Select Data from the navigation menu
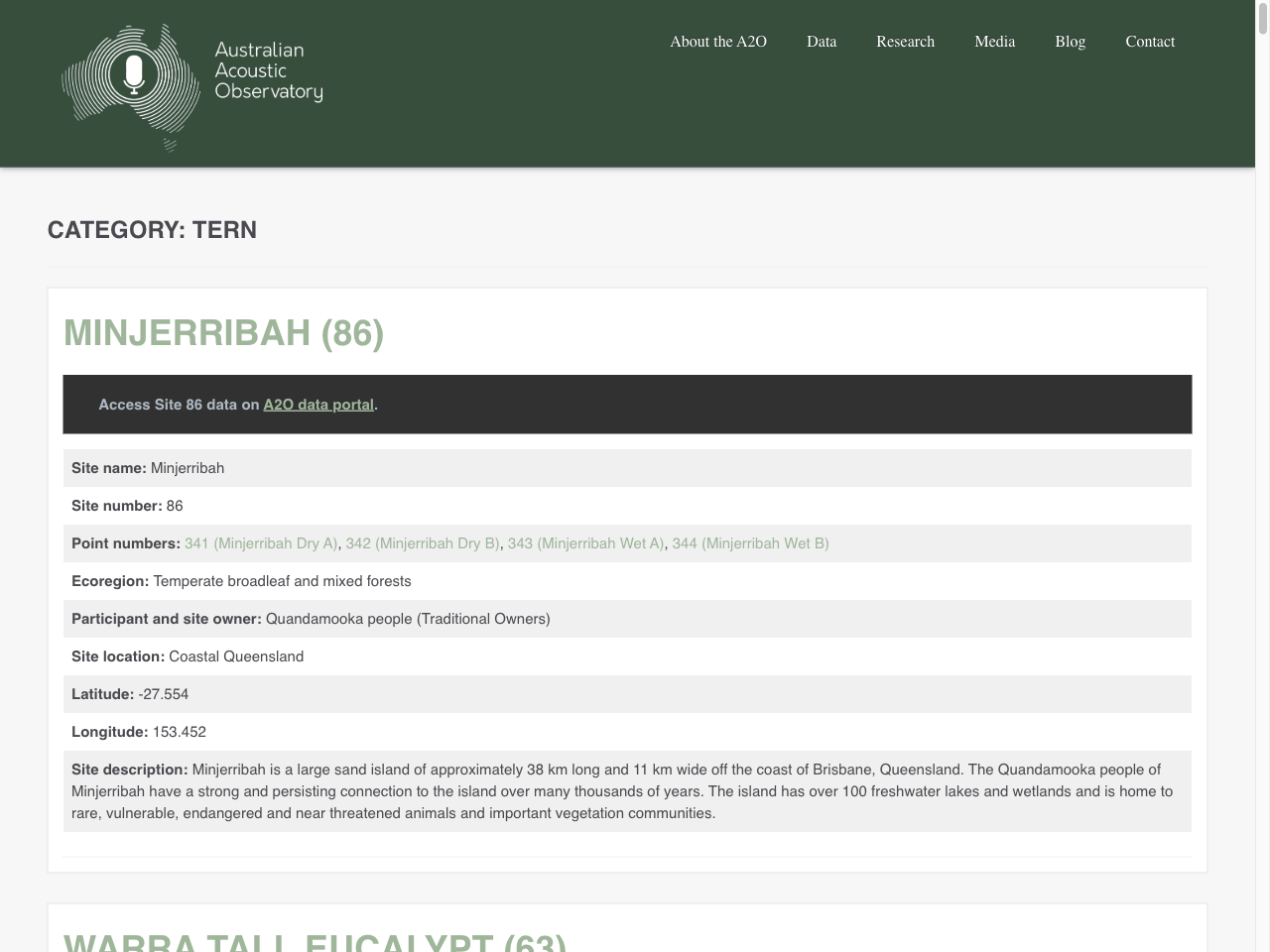 point(822,42)
